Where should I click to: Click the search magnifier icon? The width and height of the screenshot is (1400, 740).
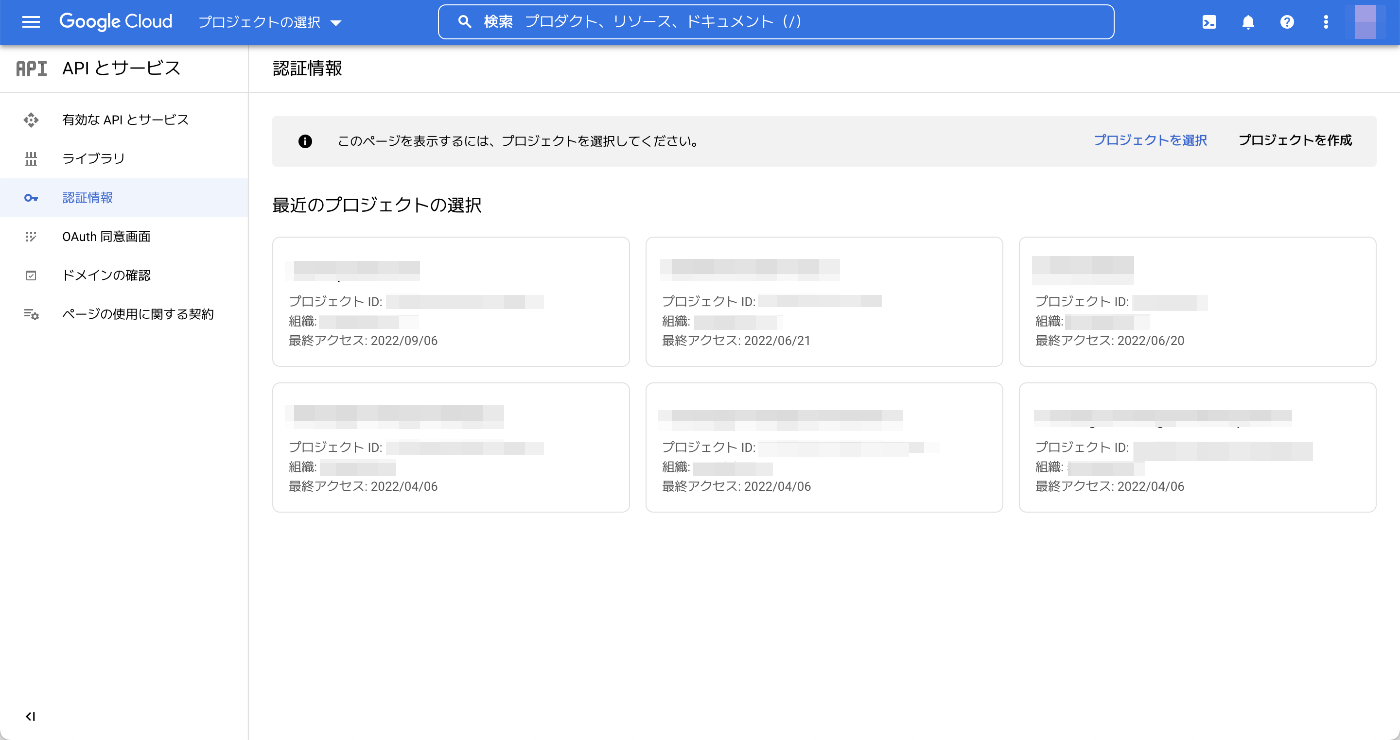[465, 22]
